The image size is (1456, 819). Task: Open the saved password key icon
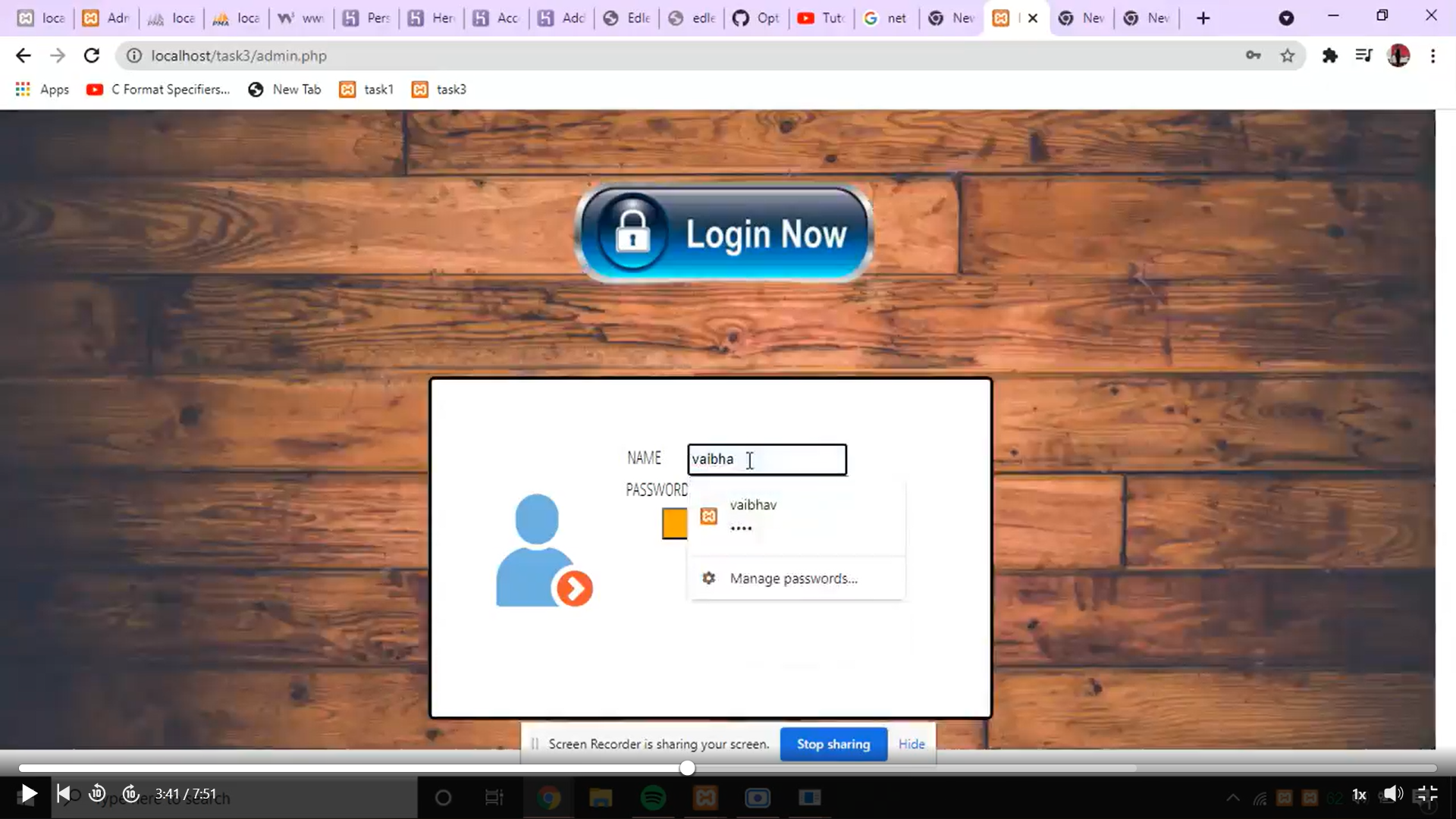tap(1253, 55)
